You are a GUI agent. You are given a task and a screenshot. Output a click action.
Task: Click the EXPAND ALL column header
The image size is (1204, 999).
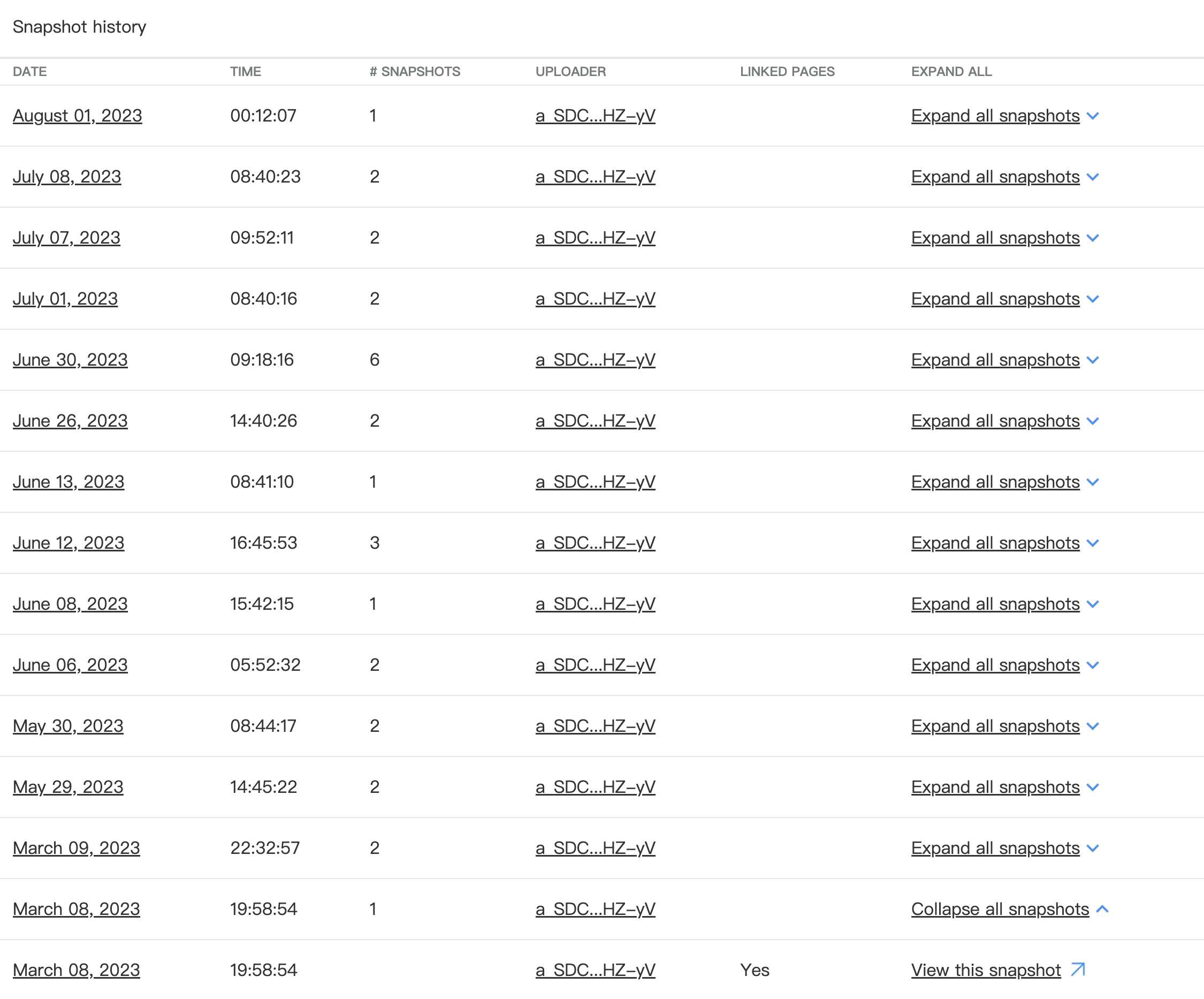pos(951,72)
